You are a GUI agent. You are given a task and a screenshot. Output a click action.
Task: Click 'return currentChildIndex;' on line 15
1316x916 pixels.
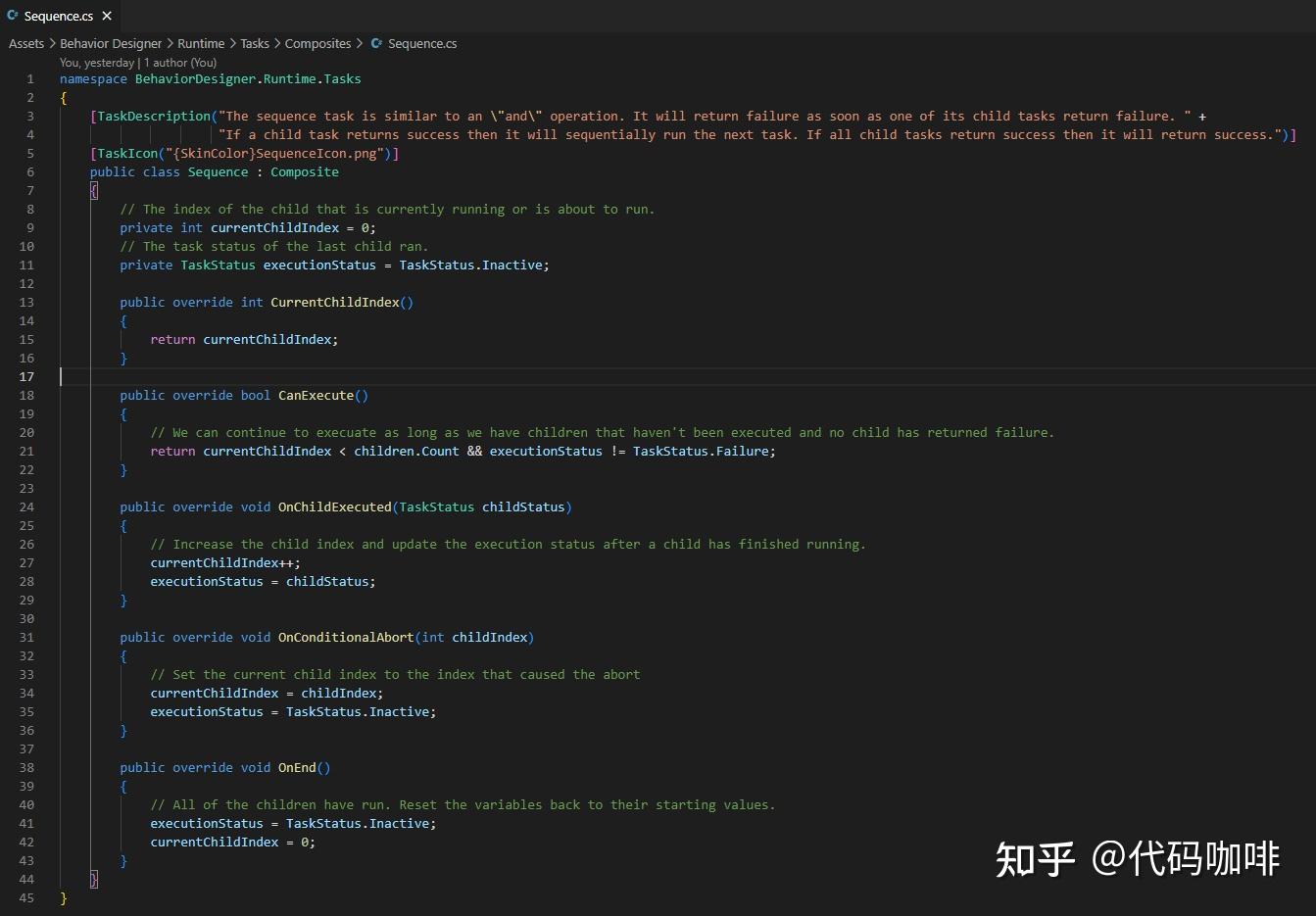(x=244, y=340)
